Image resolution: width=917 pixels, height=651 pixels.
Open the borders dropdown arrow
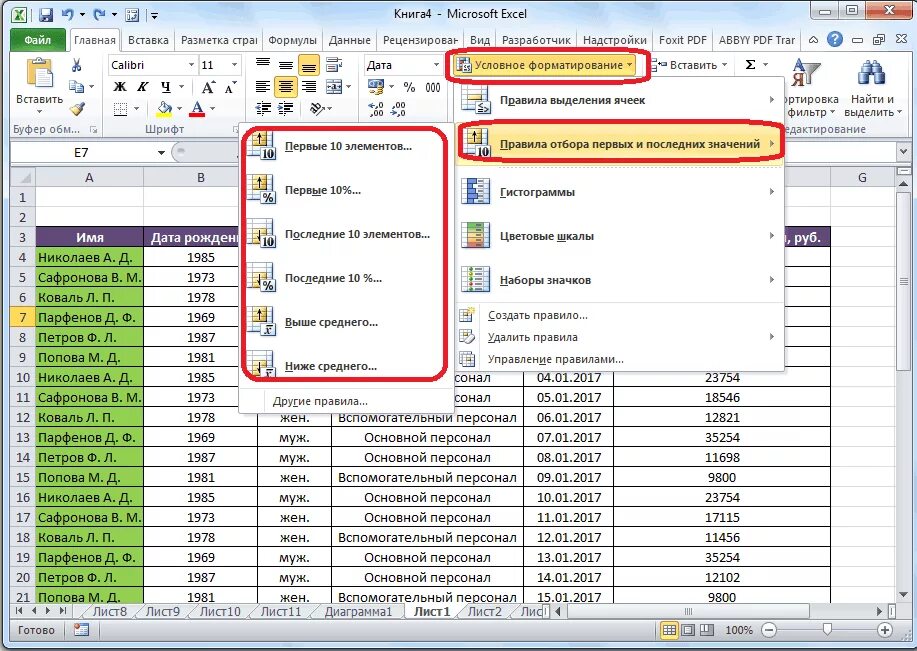coord(136,109)
